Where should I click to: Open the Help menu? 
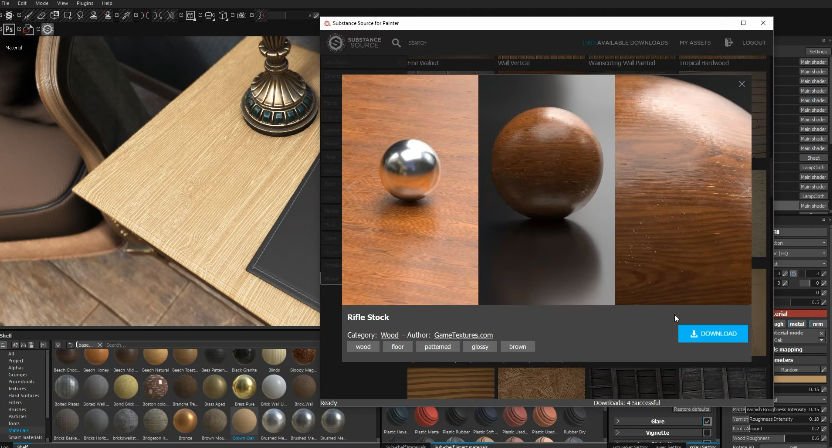pos(107,3)
